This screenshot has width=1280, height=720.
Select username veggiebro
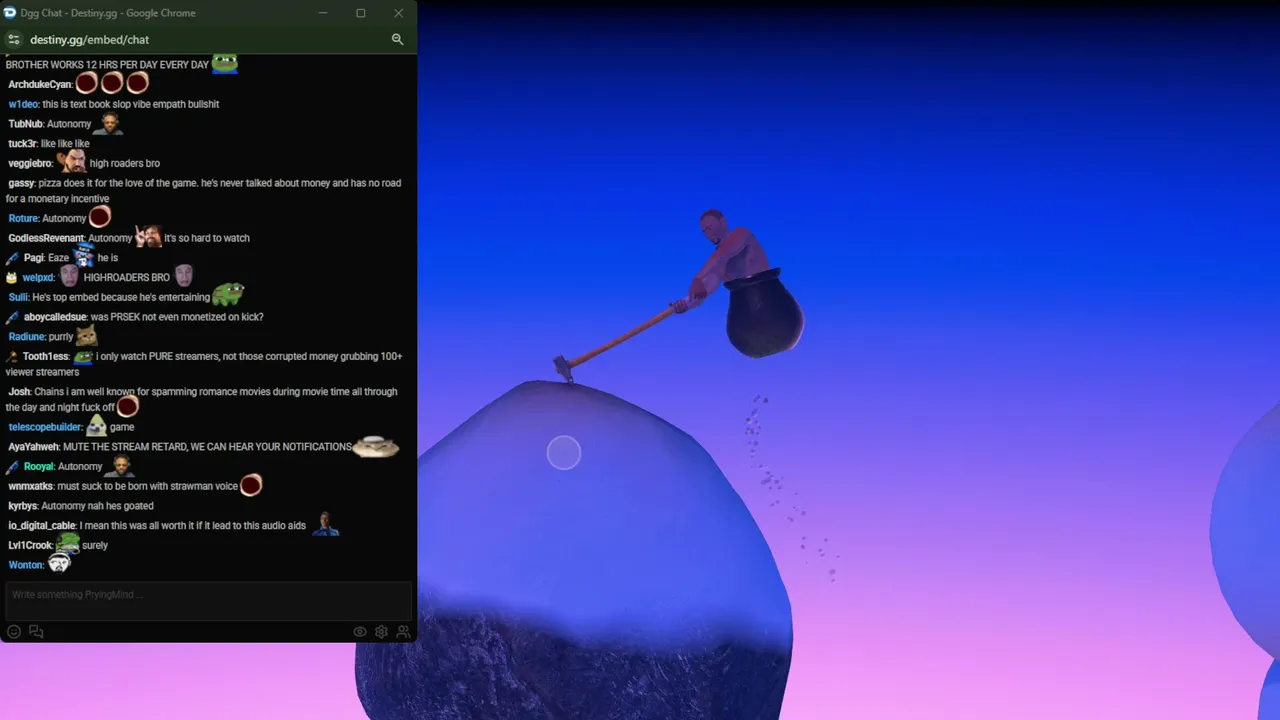pyautogui.click(x=30, y=163)
